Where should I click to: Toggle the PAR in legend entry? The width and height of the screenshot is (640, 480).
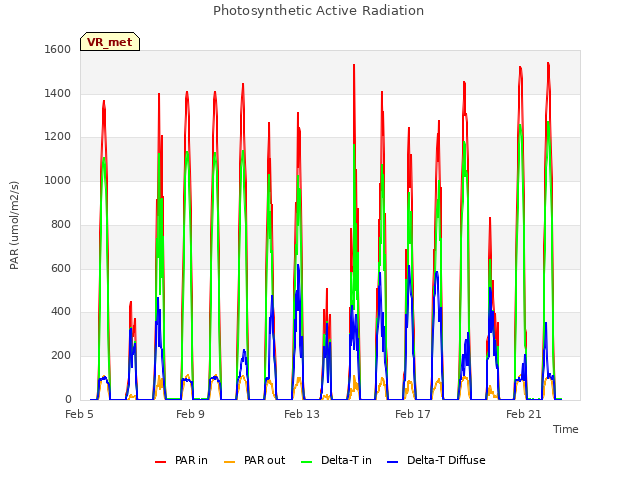(x=181, y=460)
